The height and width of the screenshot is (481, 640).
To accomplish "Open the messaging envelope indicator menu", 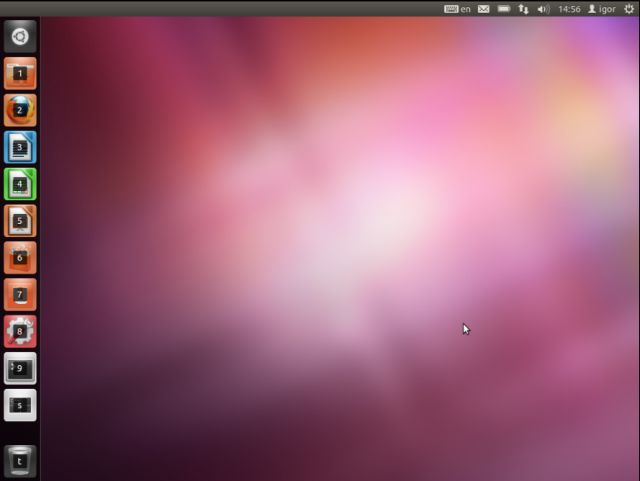I will pyautogui.click(x=484, y=9).
